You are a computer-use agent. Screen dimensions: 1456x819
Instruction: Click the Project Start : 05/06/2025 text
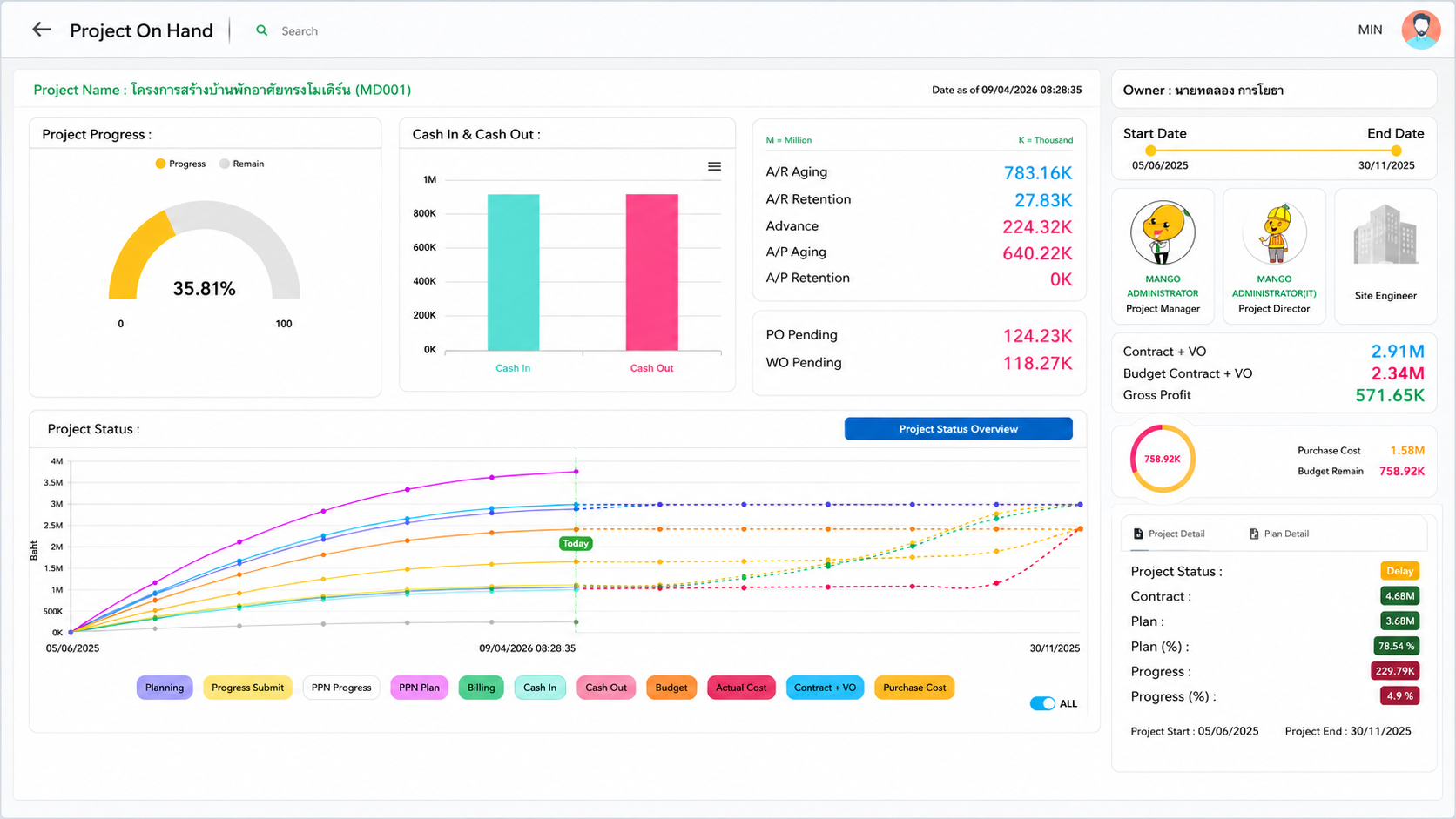click(x=1195, y=731)
